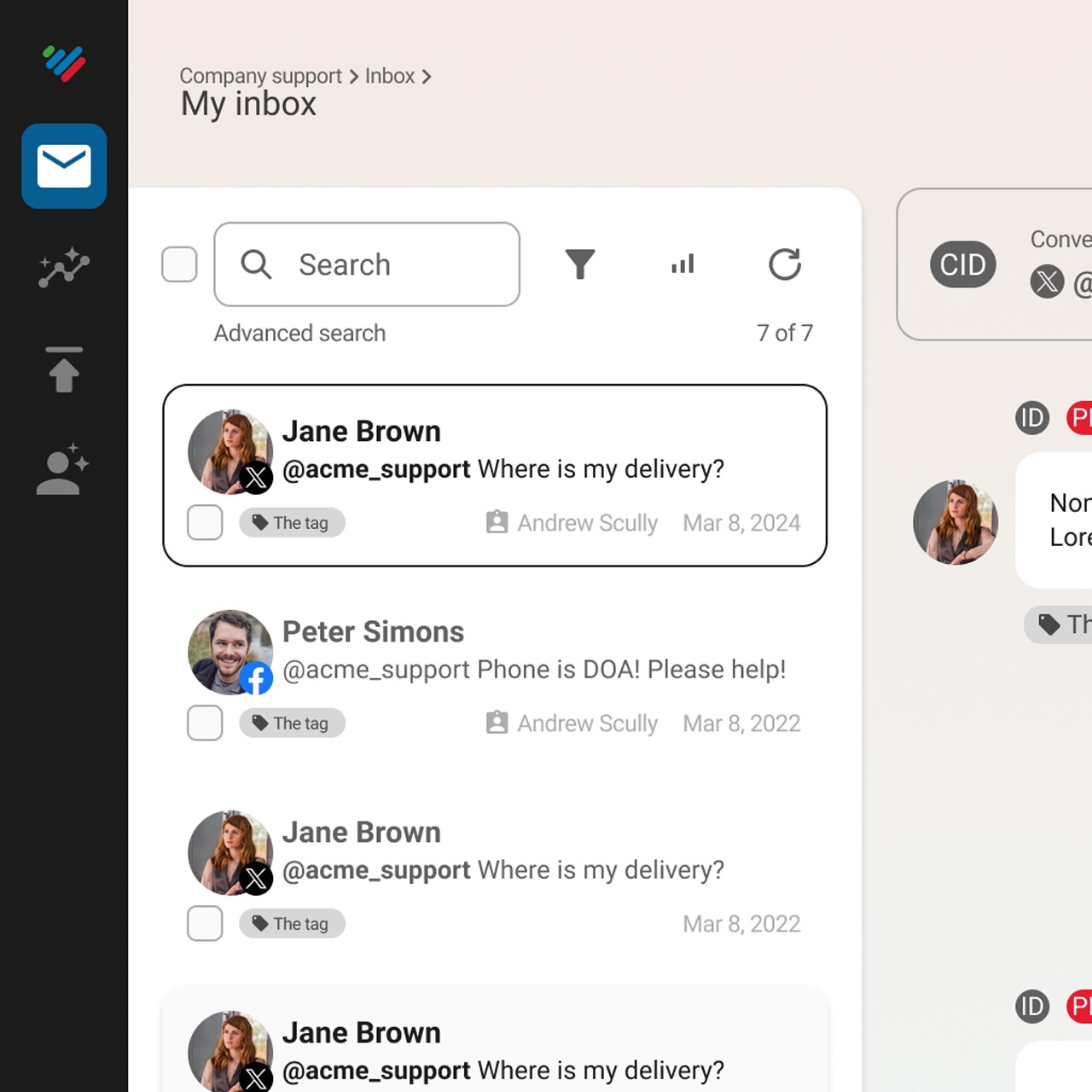This screenshot has width=1092, height=1092.
Task: Click the X platform icon in the conversation header
Action: tap(1047, 281)
